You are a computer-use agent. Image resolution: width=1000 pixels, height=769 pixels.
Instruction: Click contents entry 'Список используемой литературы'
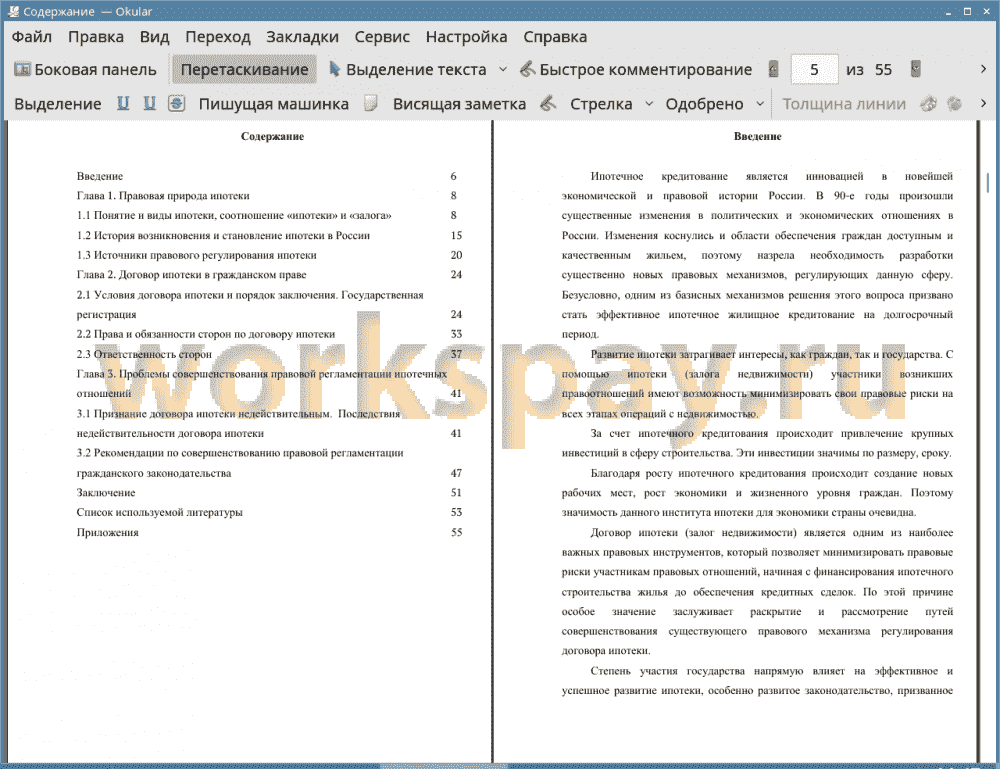159,513
